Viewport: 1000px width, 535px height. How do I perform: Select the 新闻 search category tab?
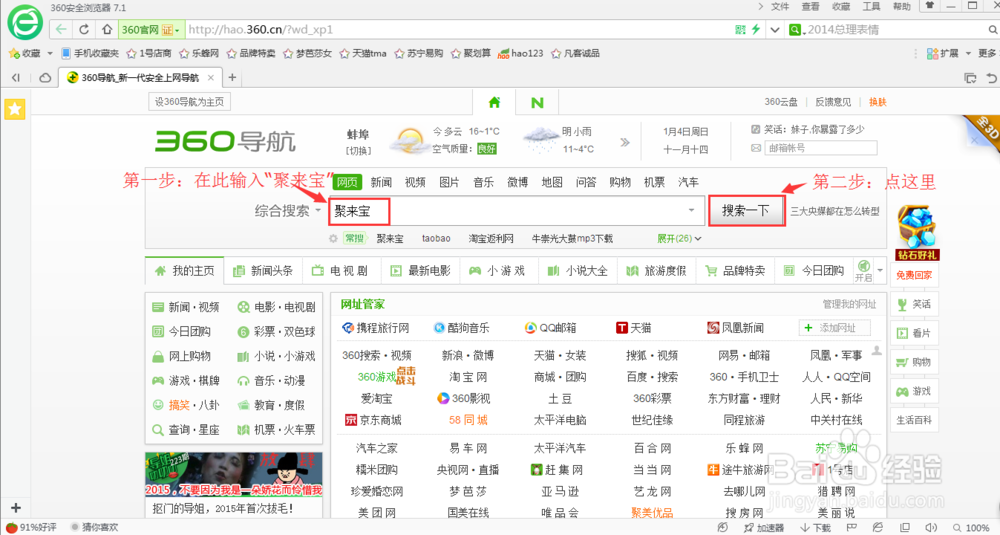(x=381, y=182)
